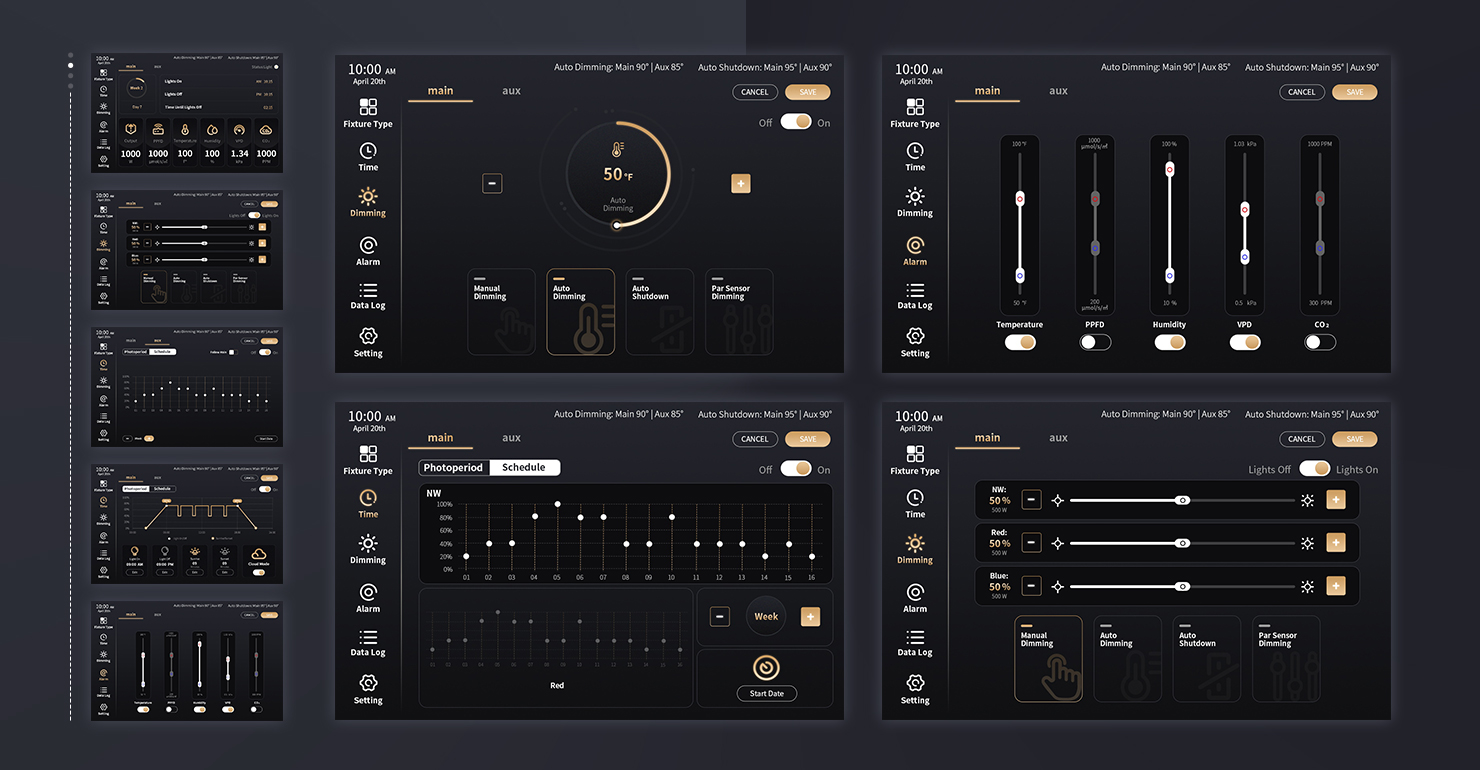Choose the Par Sensor Dimming card under the Blue slider

pyautogui.click(x=1285, y=658)
